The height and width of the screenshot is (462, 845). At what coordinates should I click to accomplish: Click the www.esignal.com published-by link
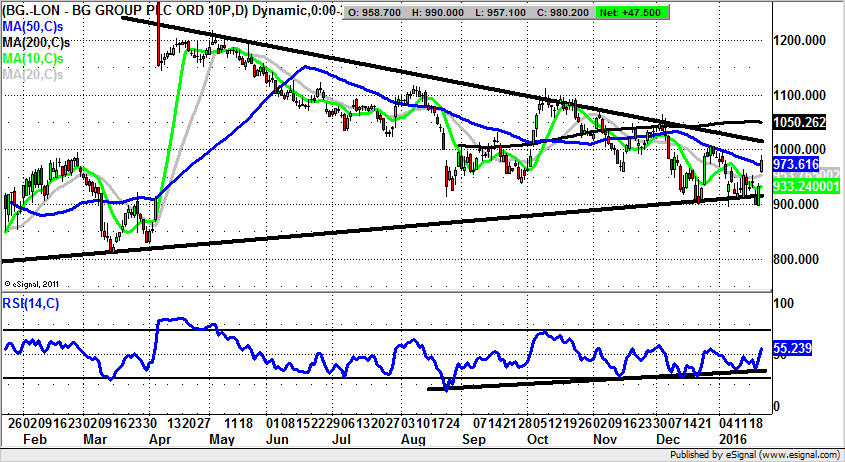point(798,455)
